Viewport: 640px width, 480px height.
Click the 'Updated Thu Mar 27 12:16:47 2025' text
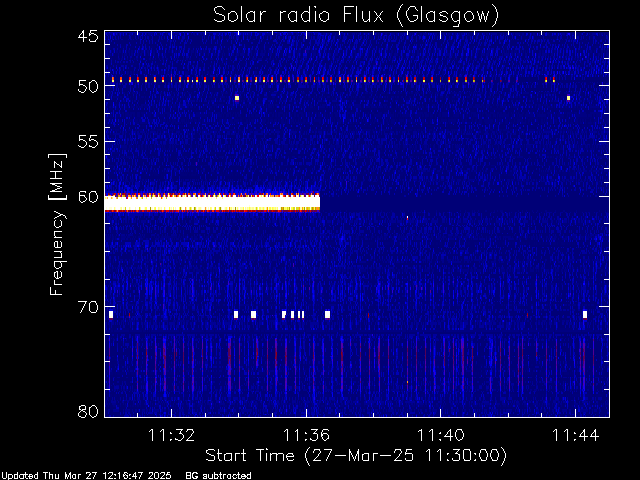pyautogui.click(x=86, y=476)
